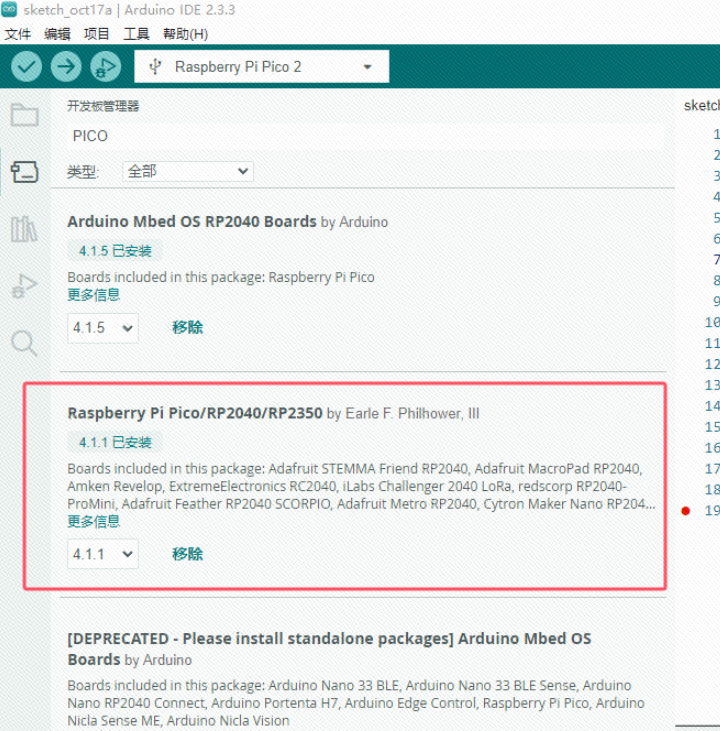Click the Upload arrow button
720x731 pixels.
click(66, 67)
